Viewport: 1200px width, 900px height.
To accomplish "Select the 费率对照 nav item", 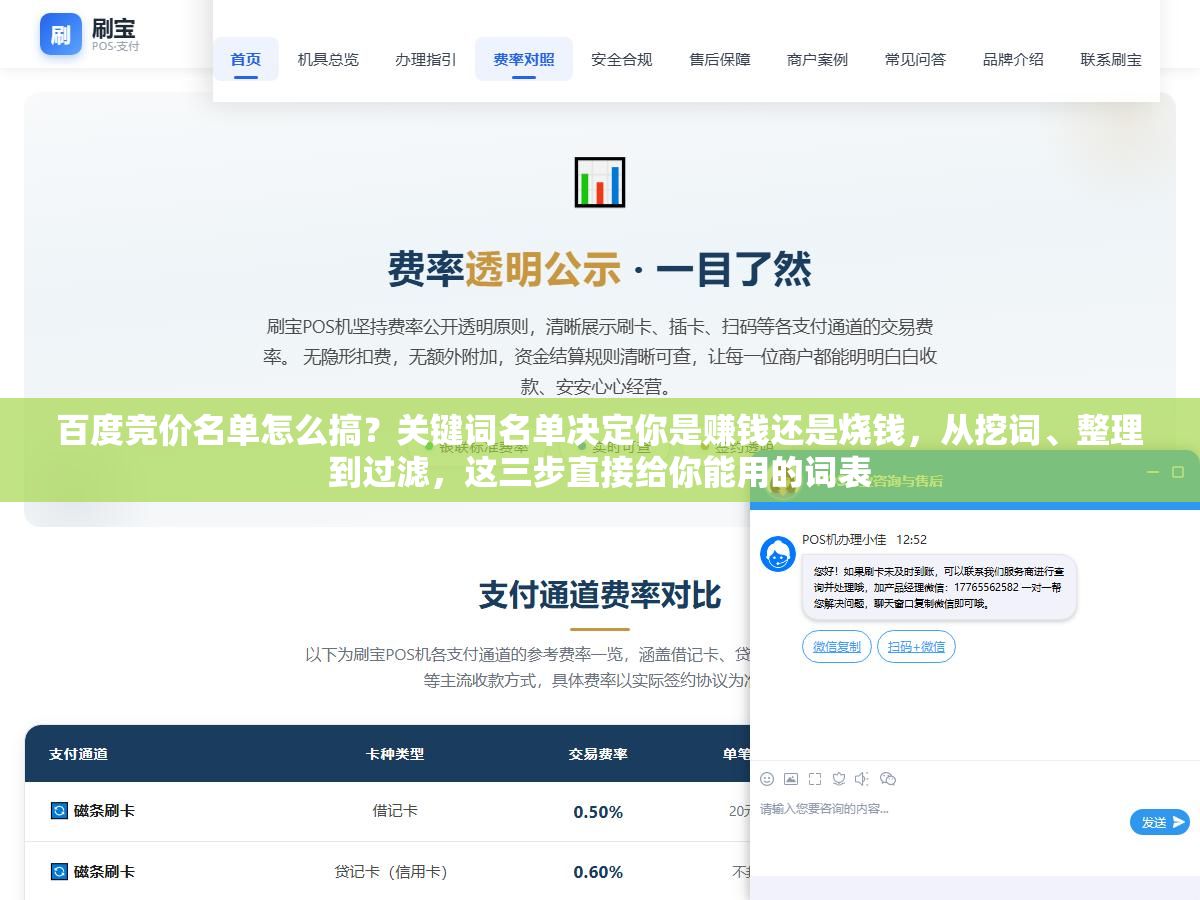I will pyautogui.click(x=524, y=59).
